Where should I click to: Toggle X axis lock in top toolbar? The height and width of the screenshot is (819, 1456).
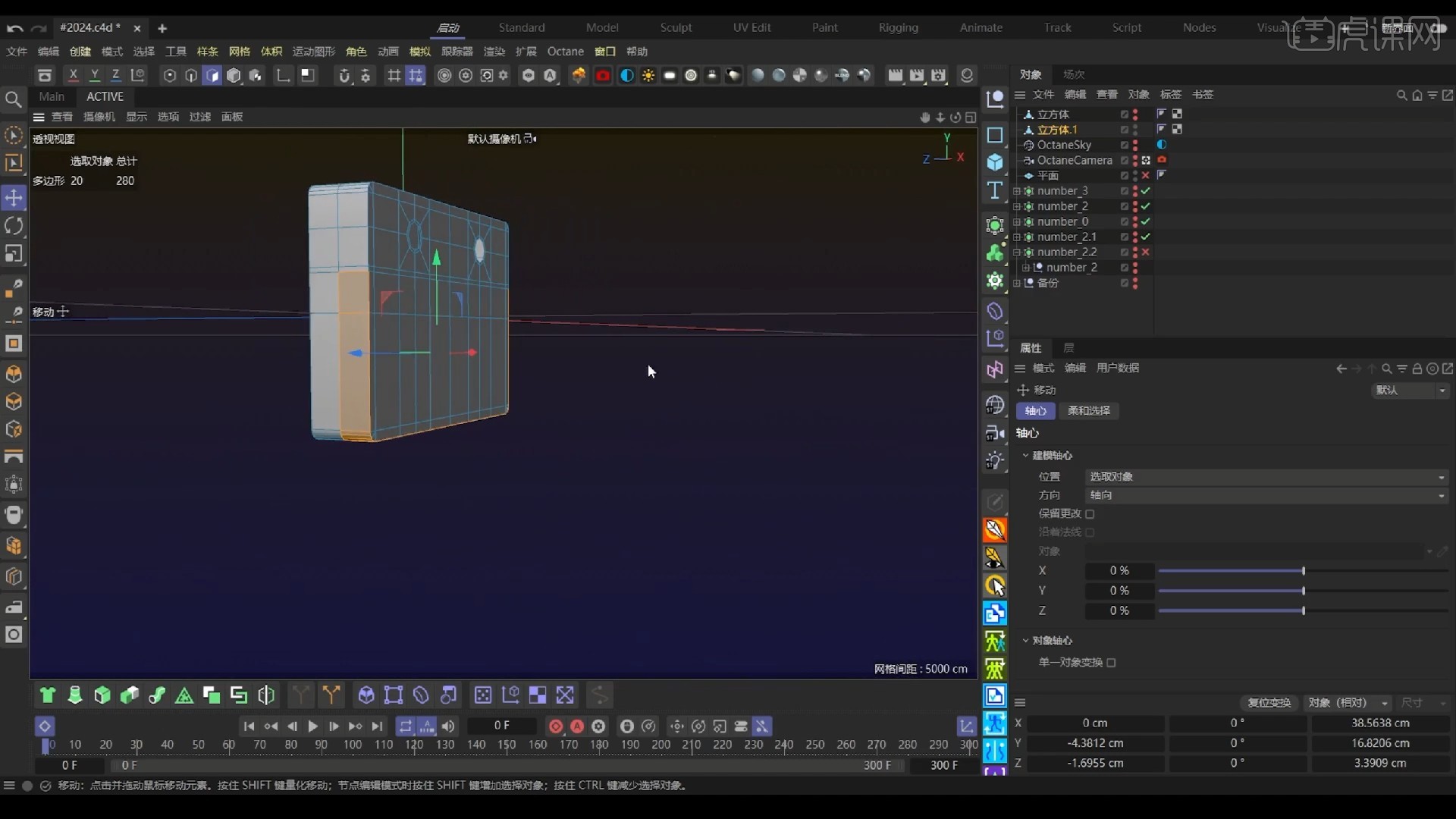tap(73, 75)
